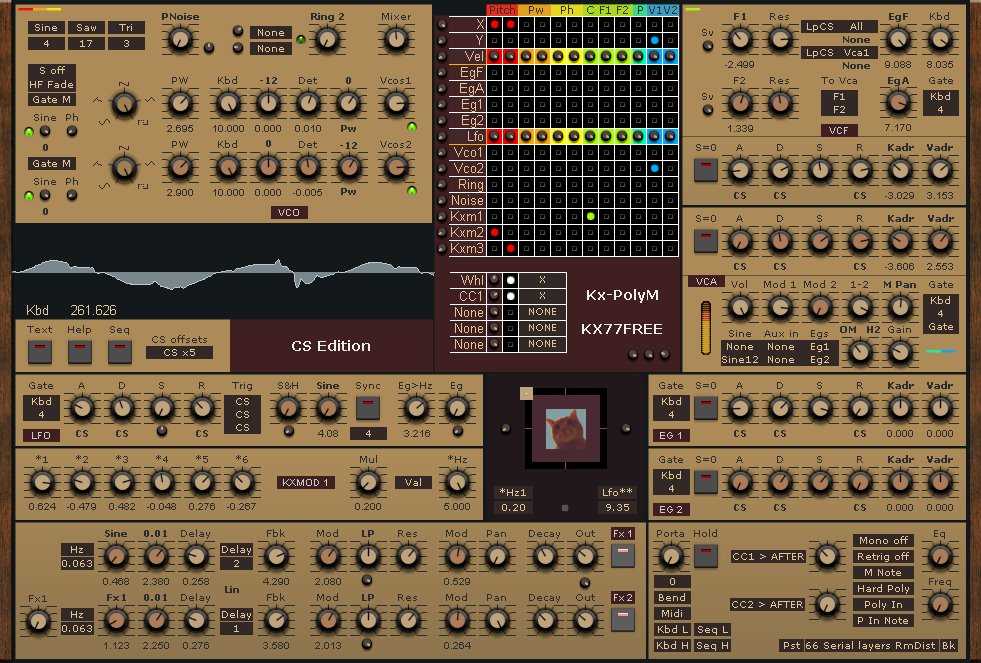Click the first red Pitch dot in X row

[495, 24]
